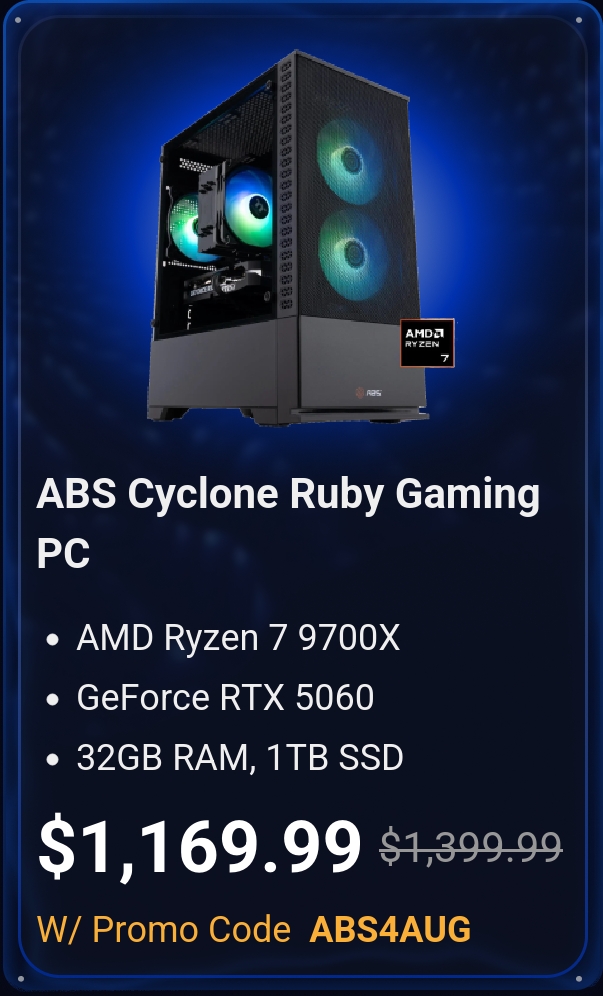Click the top-right corner dot of card
603x996 pixels.
(579, 20)
